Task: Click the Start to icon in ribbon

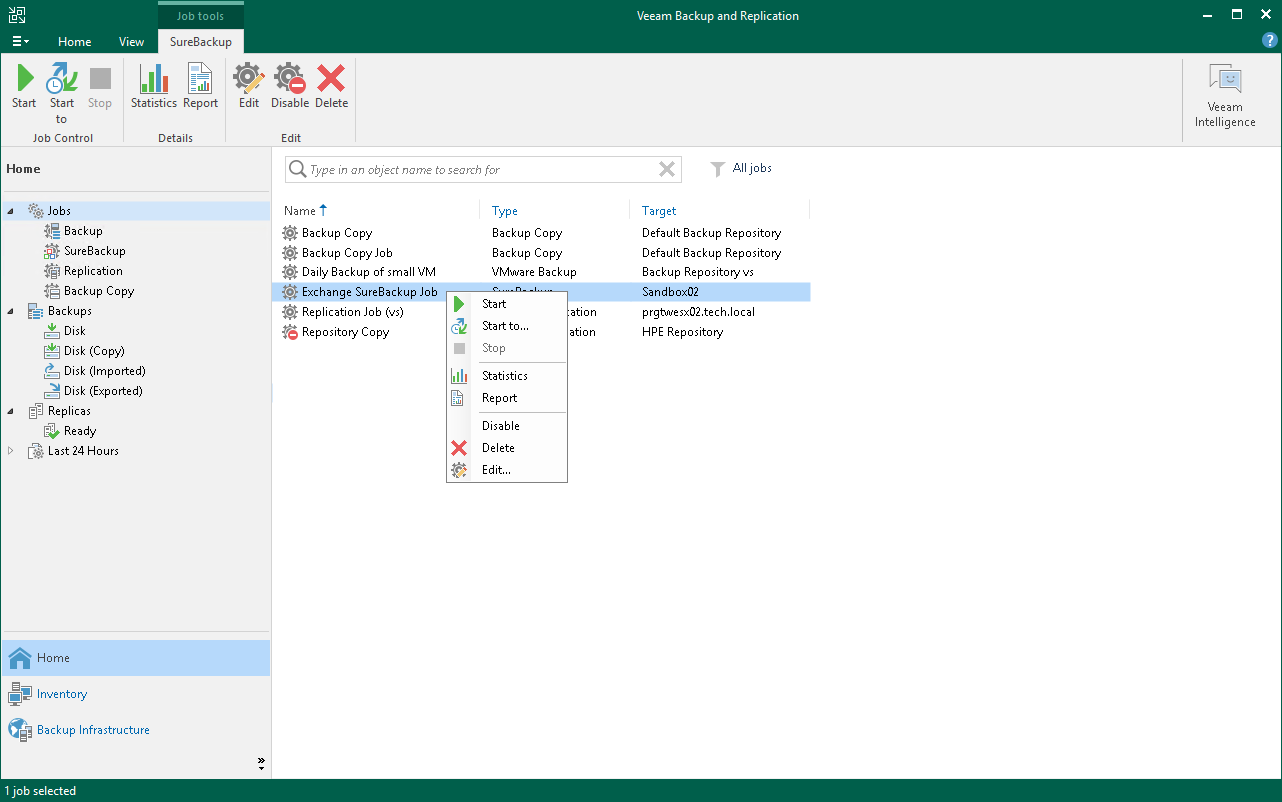Action: (61, 88)
